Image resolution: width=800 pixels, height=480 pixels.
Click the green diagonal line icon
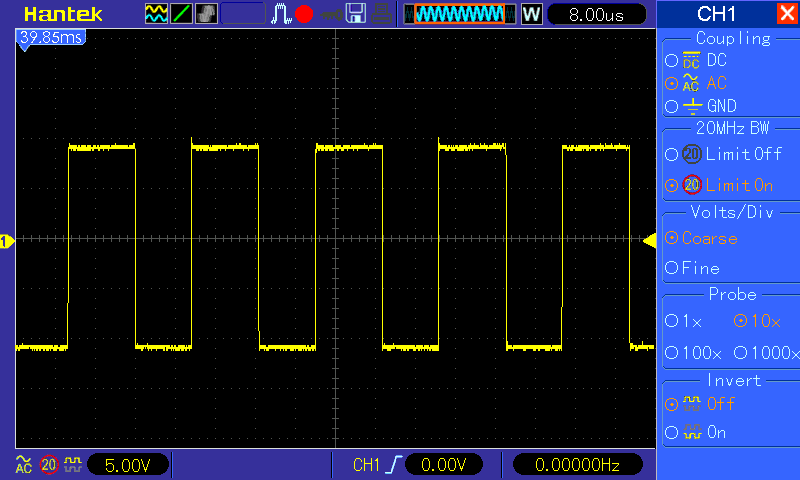click(x=181, y=14)
